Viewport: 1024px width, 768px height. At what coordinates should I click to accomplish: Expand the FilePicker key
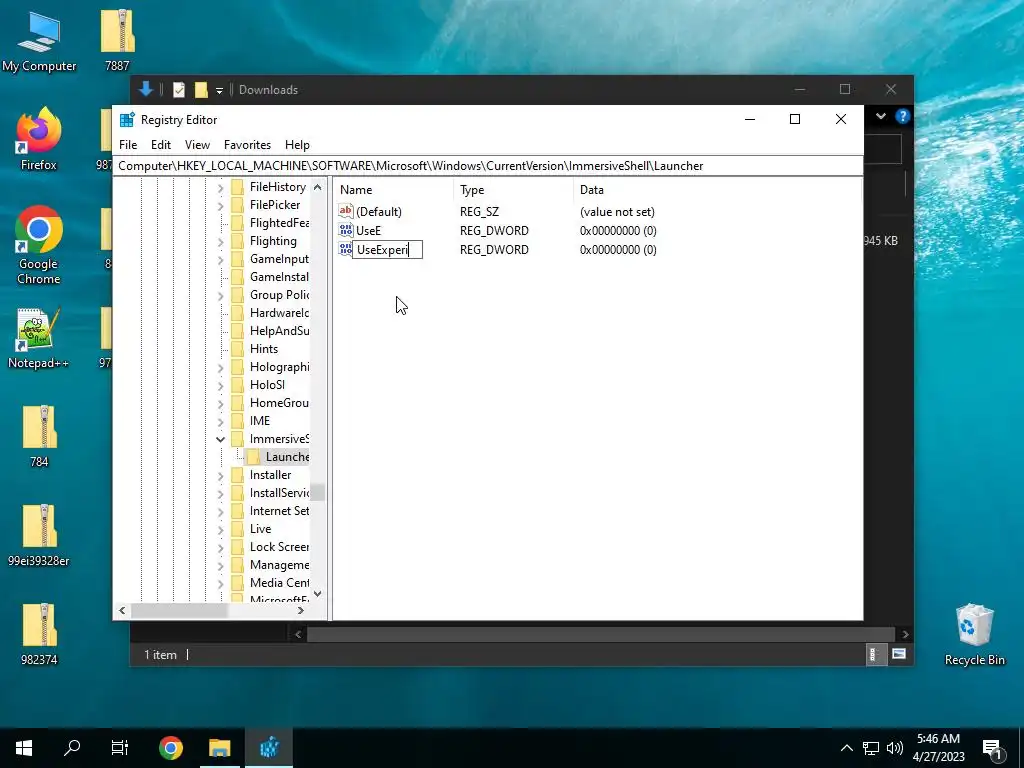(220, 206)
